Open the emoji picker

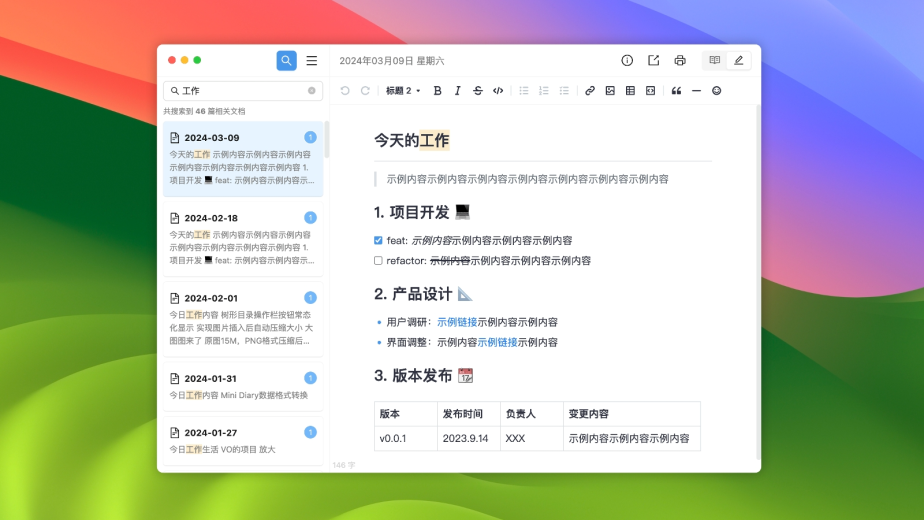(717, 91)
